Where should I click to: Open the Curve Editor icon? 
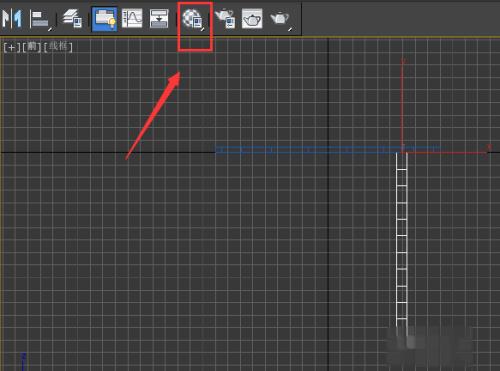(132, 18)
